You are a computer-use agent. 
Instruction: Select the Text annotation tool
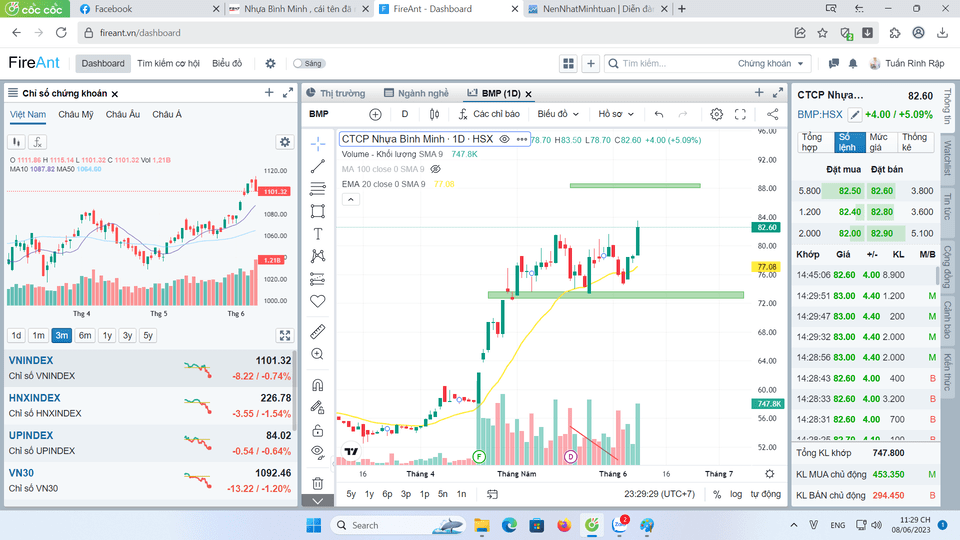pos(318,234)
